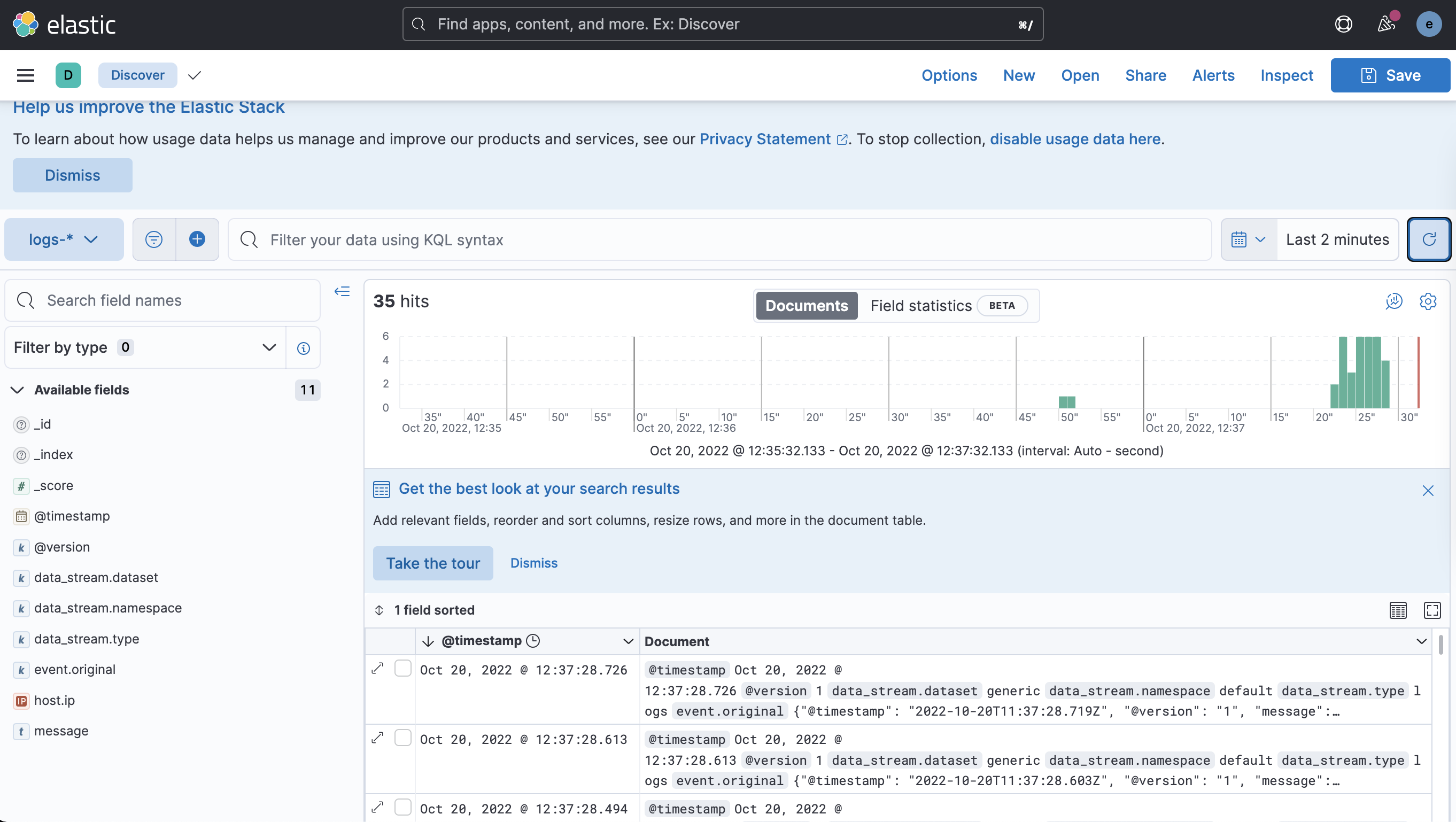Open display options table icon
Viewport: 1456px width, 822px height.
(x=1398, y=610)
